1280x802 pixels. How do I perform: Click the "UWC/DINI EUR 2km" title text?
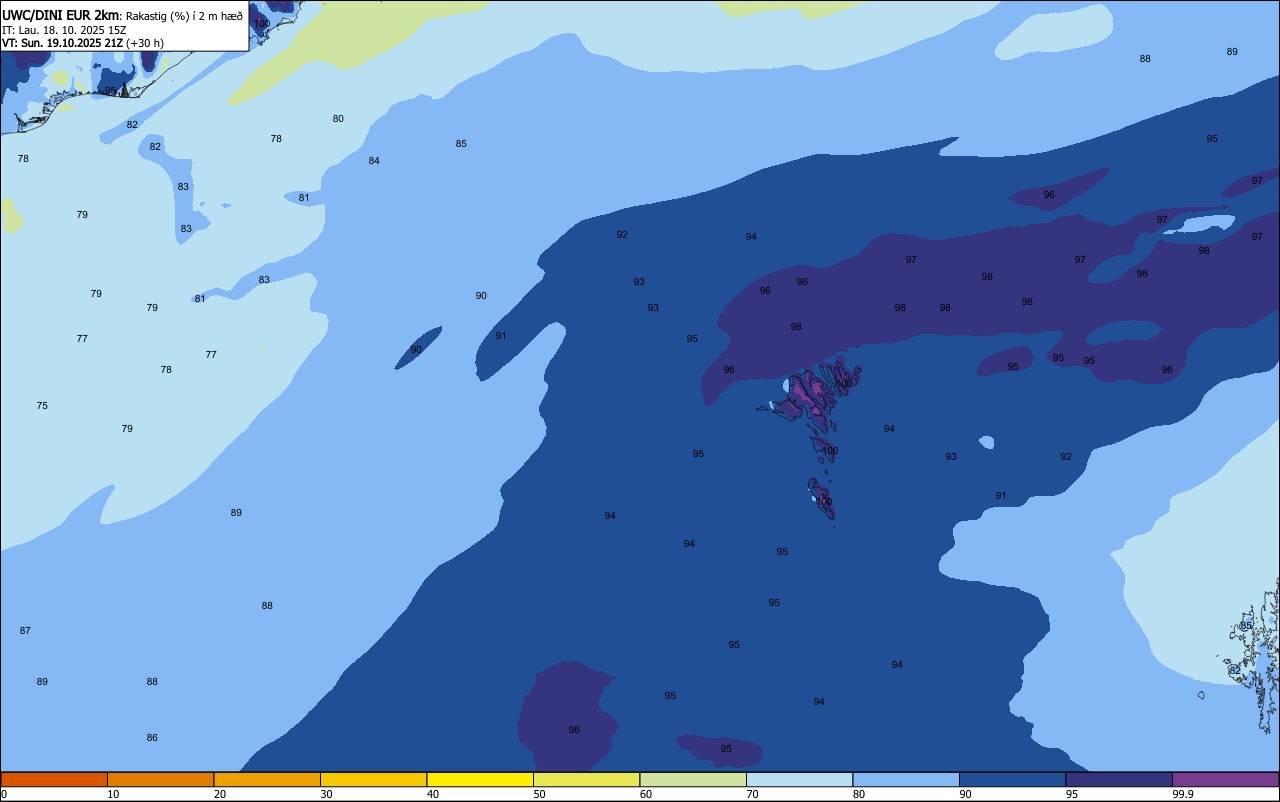coord(60,14)
